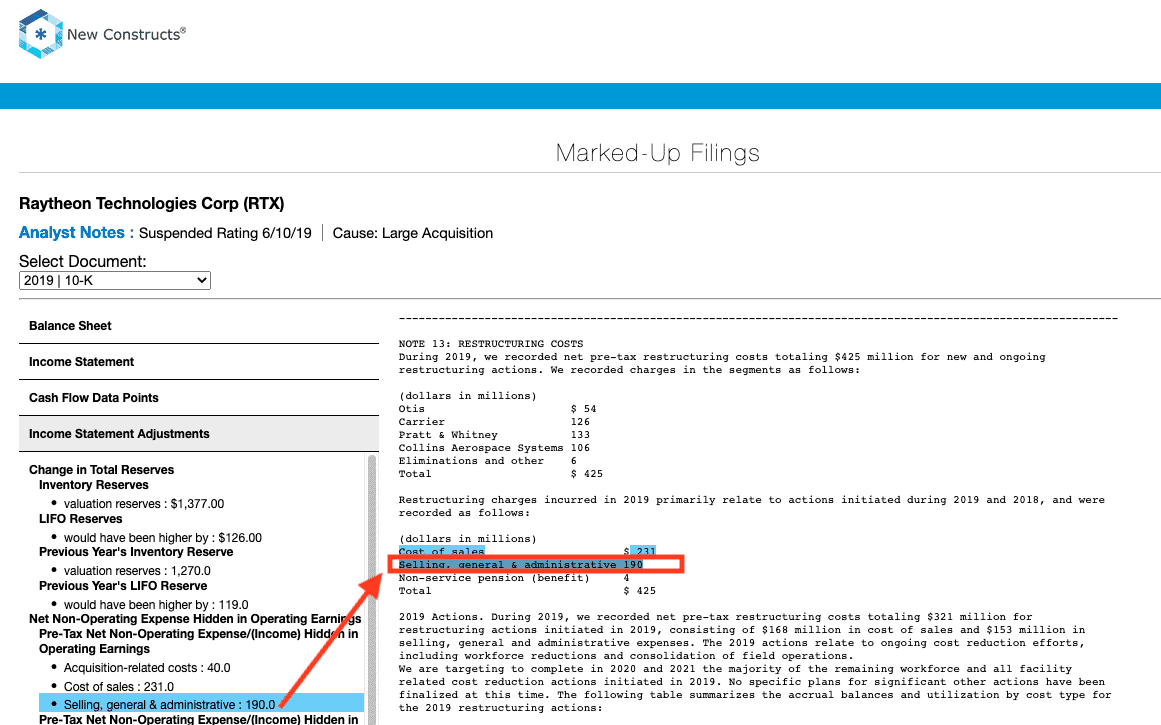Click the New Constructs hexagon logo icon
Image resolution: width=1161 pixels, height=725 pixels.
pyautogui.click(x=41, y=34)
